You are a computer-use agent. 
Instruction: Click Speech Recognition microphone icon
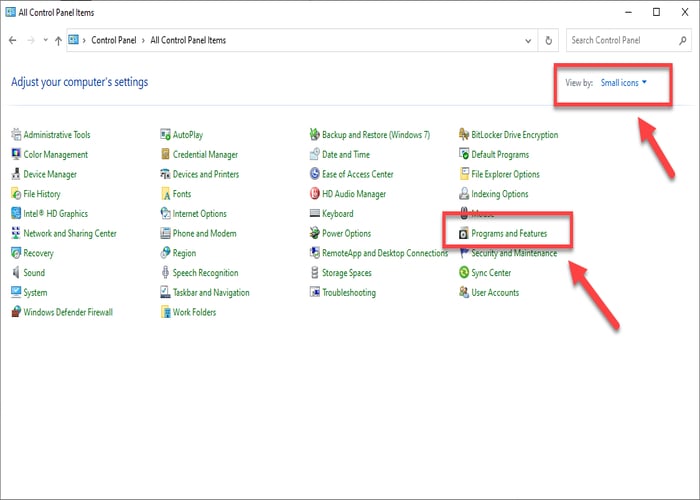pyautogui.click(x=165, y=272)
